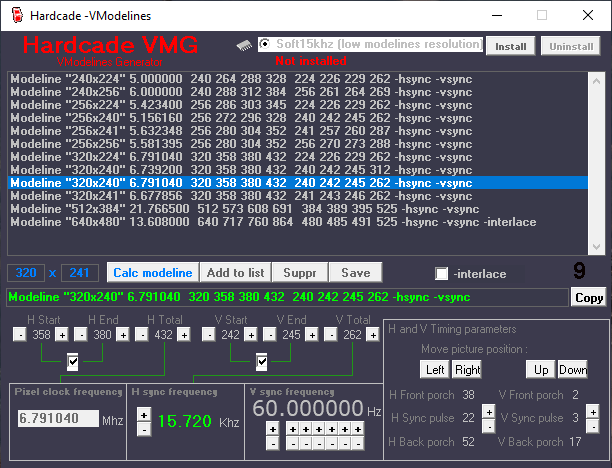Screen dimensions: 612x468
Task: Increase V End with plus button
Action: pos(312,335)
